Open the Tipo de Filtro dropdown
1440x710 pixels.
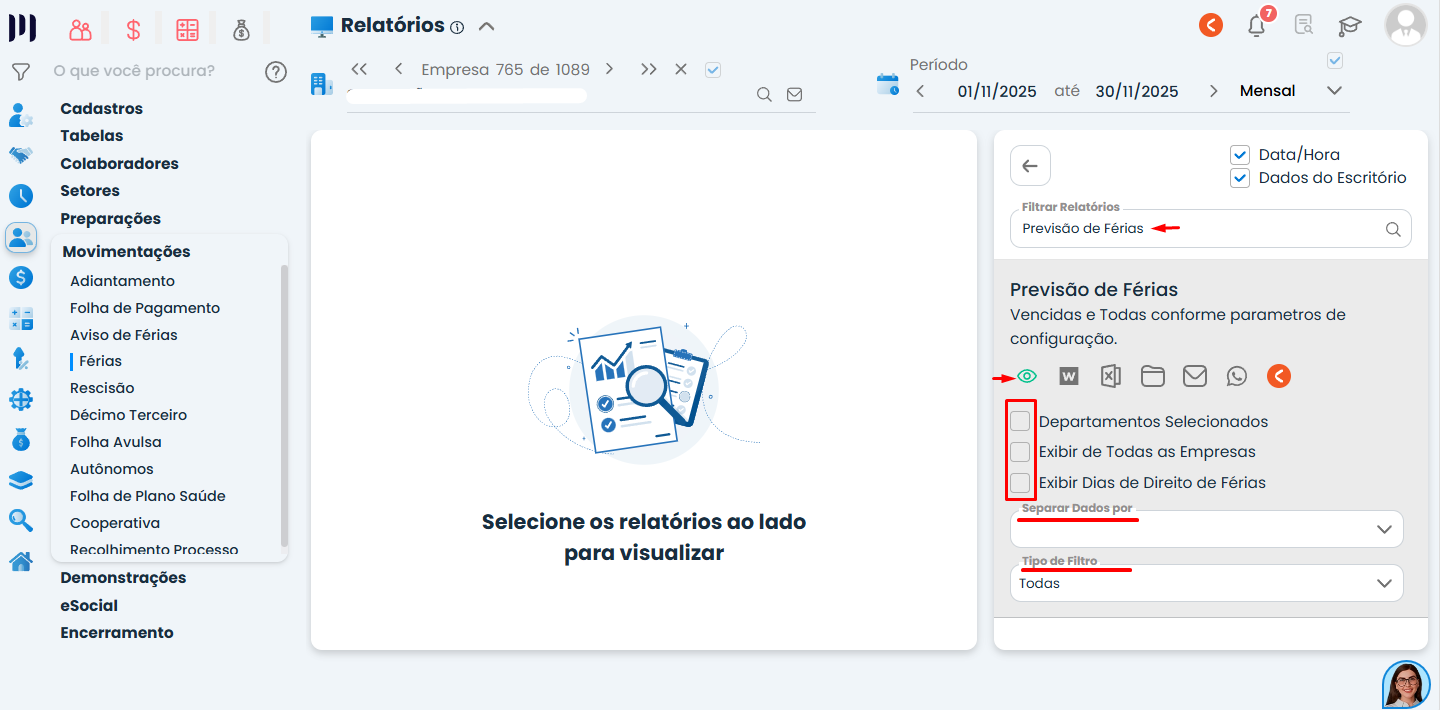[1207, 583]
